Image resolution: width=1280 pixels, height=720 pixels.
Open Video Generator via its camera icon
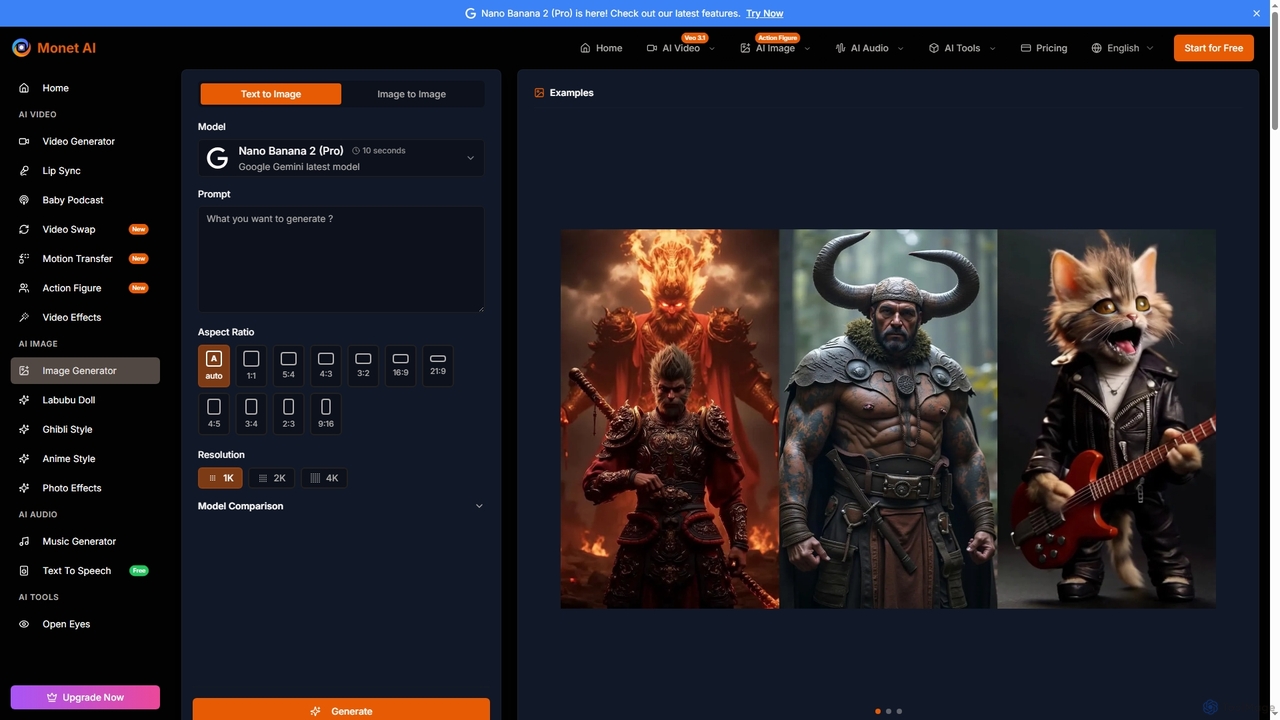24,141
